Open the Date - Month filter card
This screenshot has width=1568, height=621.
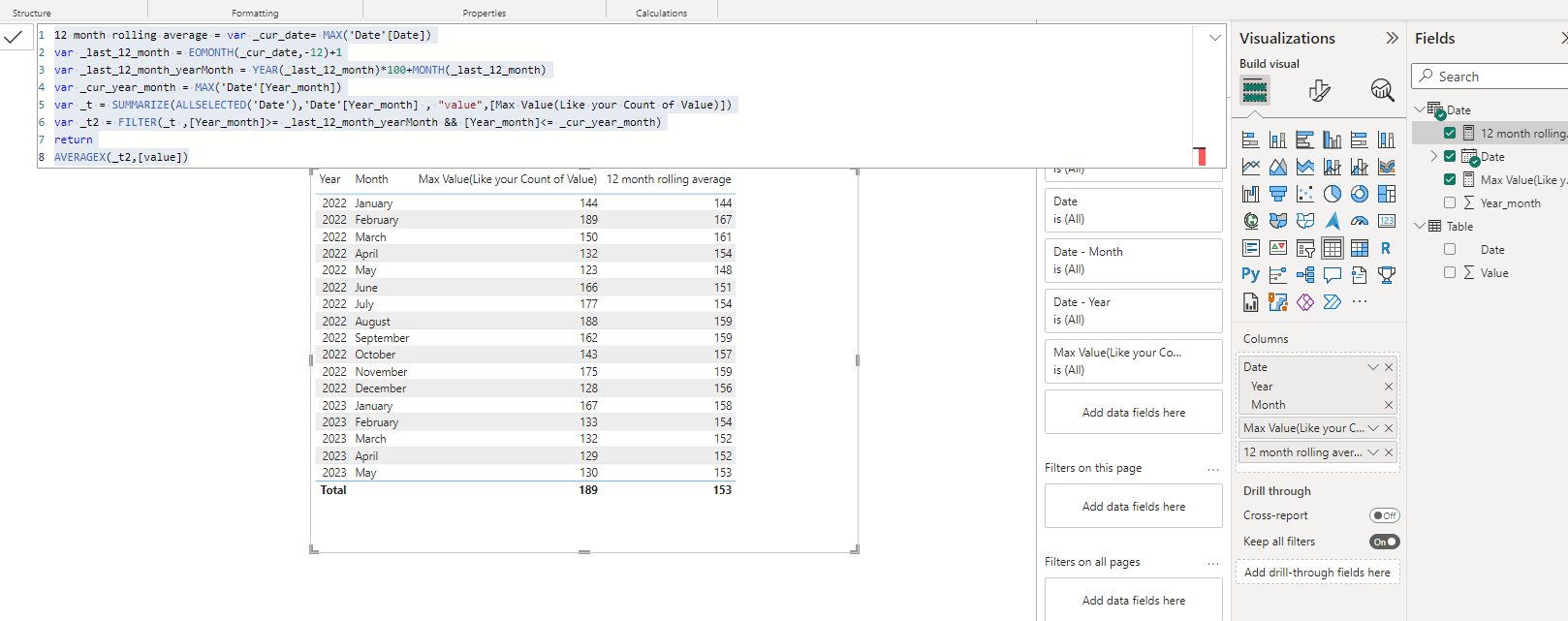click(1133, 261)
